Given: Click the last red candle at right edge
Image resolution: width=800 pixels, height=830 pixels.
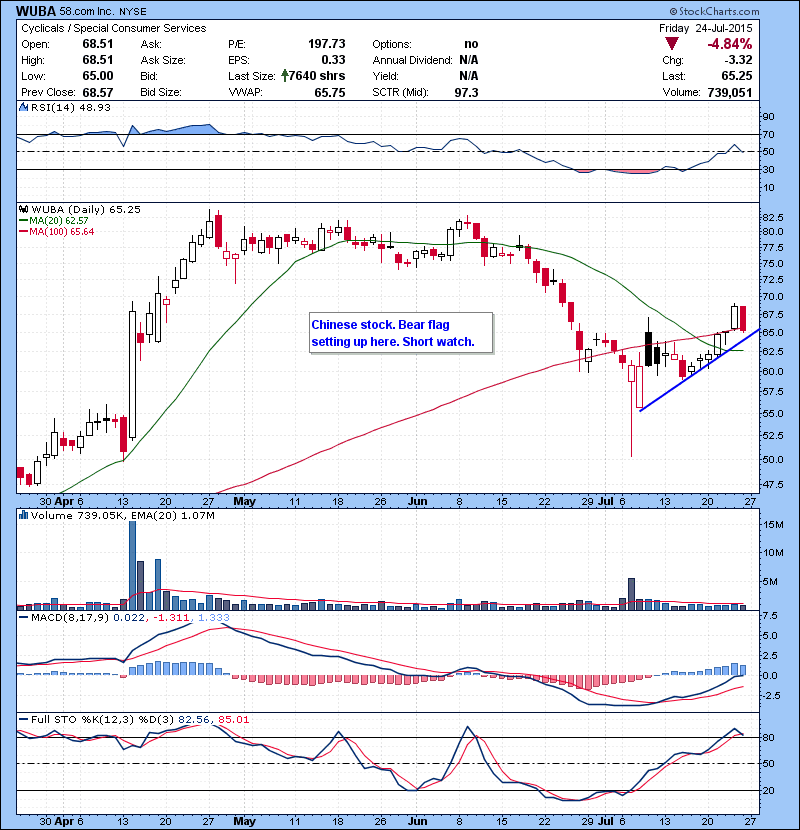Looking at the screenshot, I should pos(743,319).
